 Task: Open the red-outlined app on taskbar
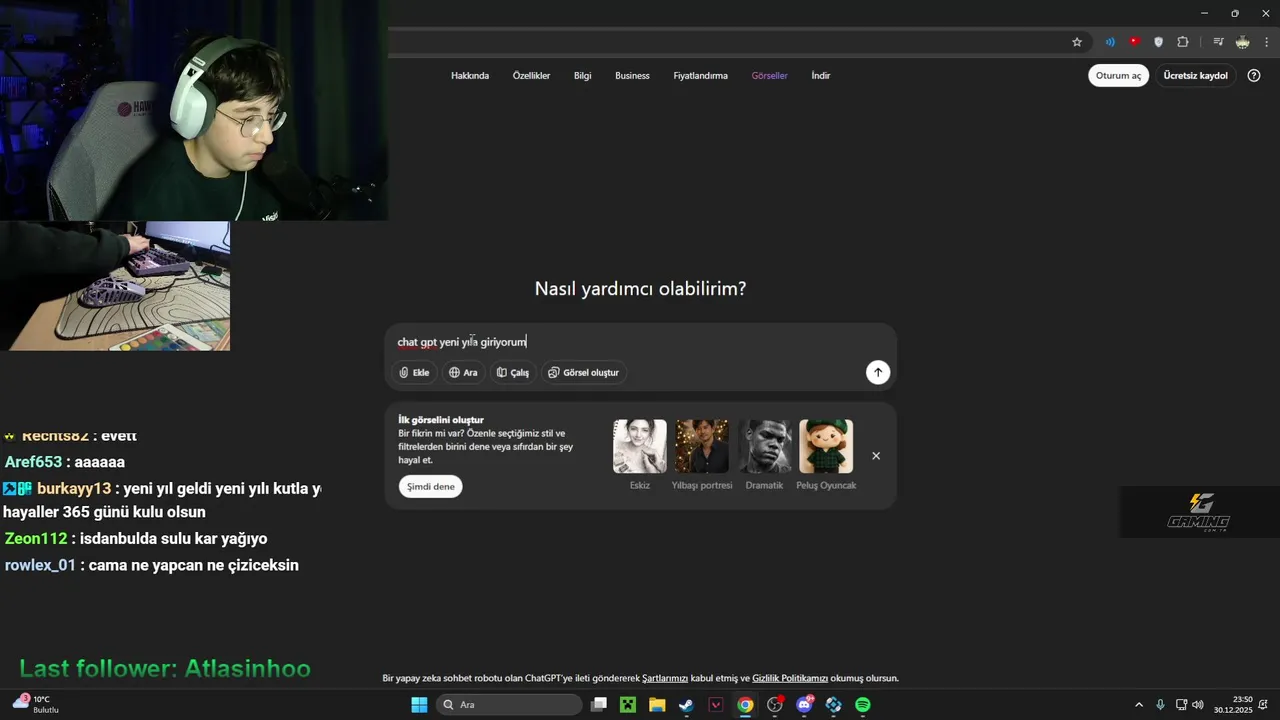(716, 705)
